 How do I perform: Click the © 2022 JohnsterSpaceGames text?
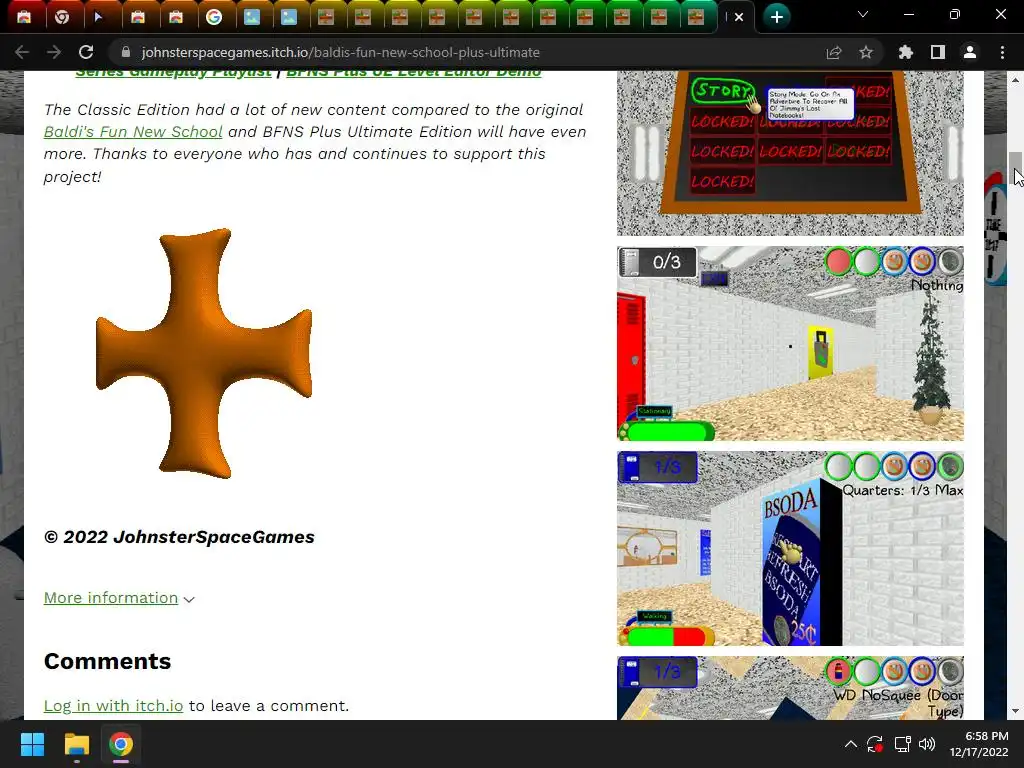pyautogui.click(x=179, y=537)
